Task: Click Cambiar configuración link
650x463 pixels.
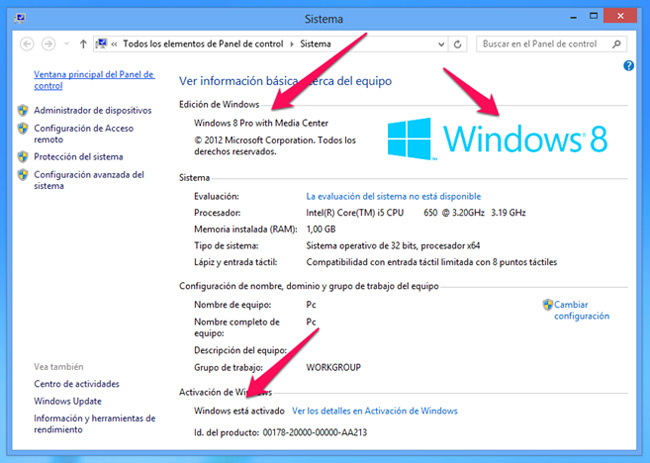Action: pyautogui.click(x=582, y=310)
